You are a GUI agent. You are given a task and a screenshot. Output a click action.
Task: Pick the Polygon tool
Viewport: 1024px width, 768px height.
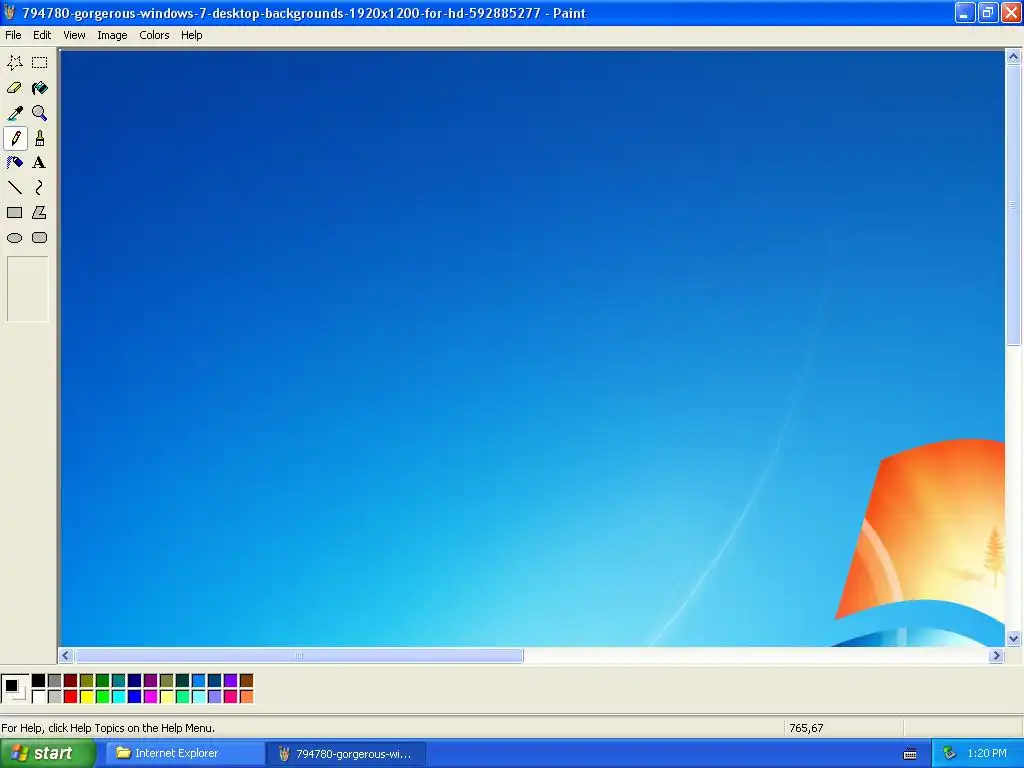click(40, 213)
